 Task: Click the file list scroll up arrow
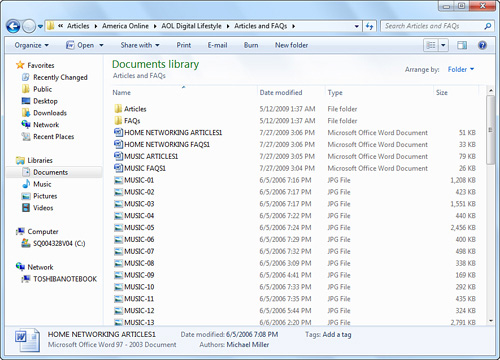pyautogui.click(x=491, y=90)
